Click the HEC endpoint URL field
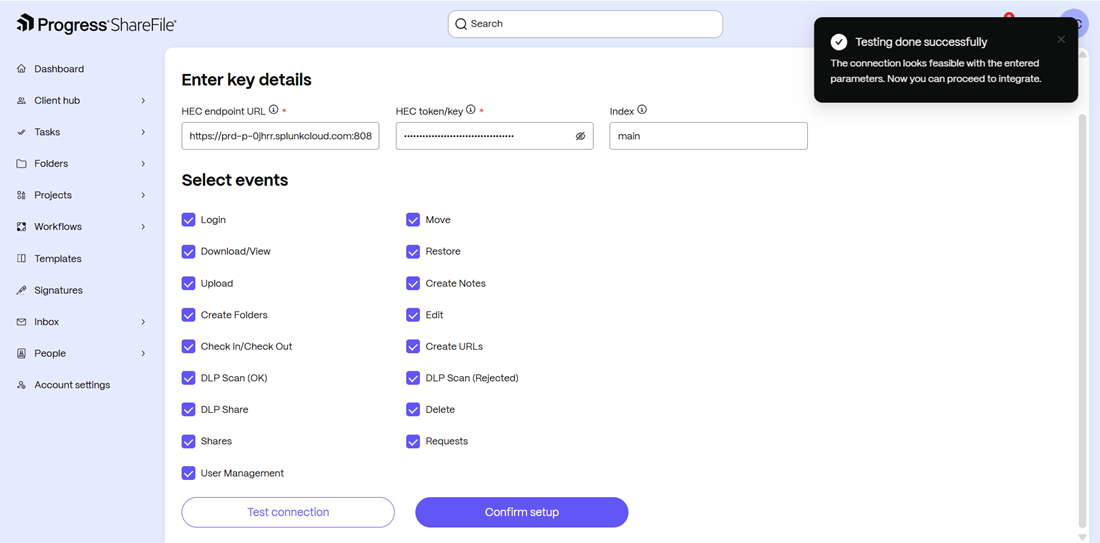 (281, 136)
